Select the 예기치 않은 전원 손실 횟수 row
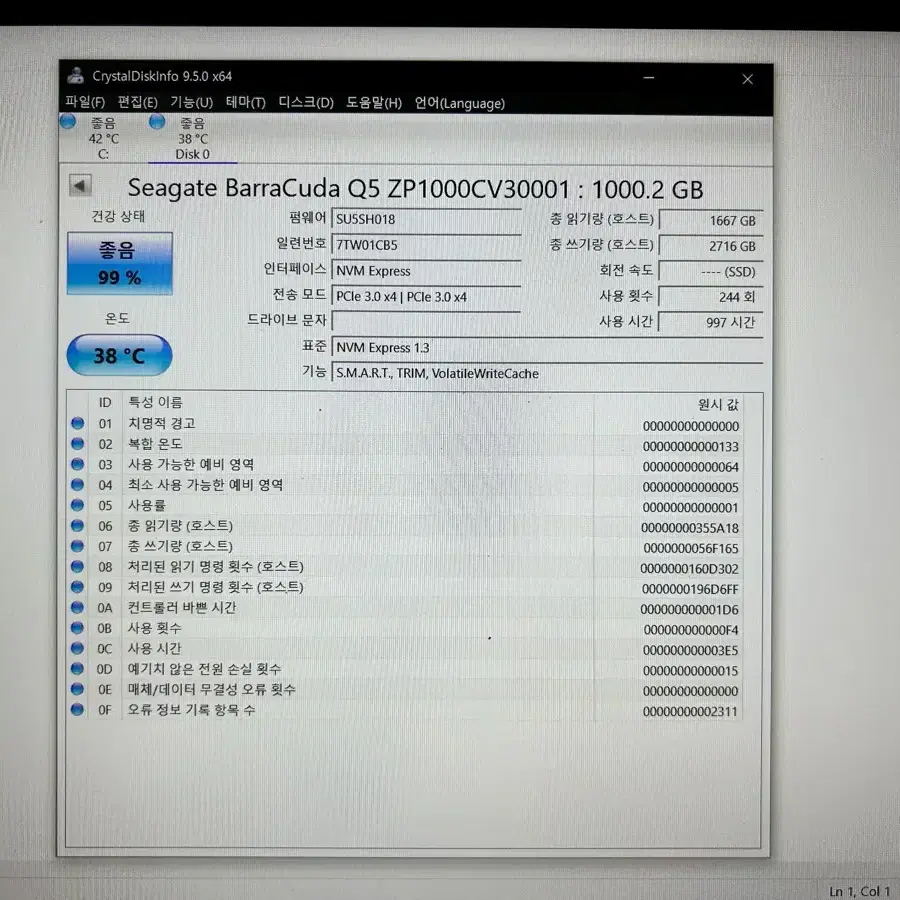The height and width of the screenshot is (900, 900). (x=406, y=669)
